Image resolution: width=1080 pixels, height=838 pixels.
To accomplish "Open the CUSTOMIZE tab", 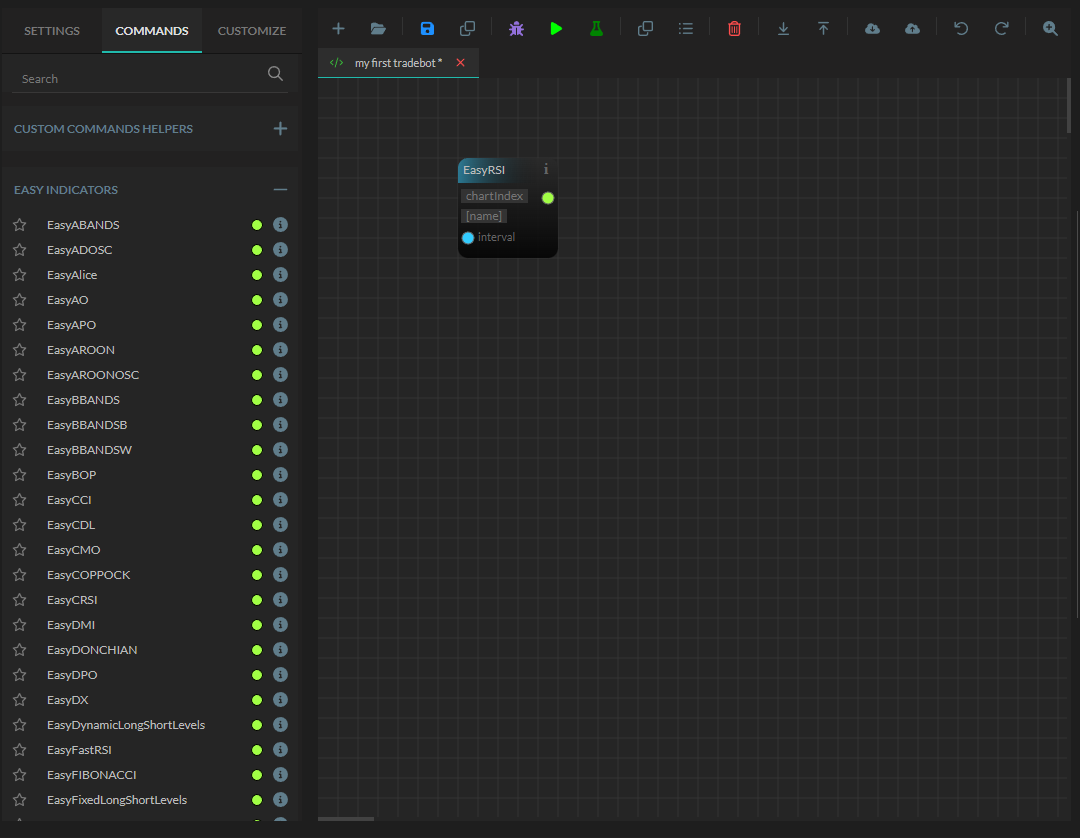I will pyautogui.click(x=251, y=30).
